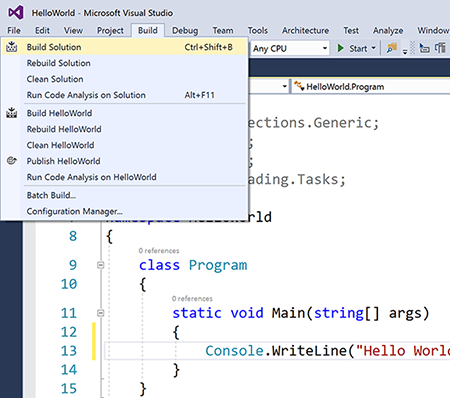Click Tasks in the using statement
Screen dimensions: 450x398
[x=318, y=180]
